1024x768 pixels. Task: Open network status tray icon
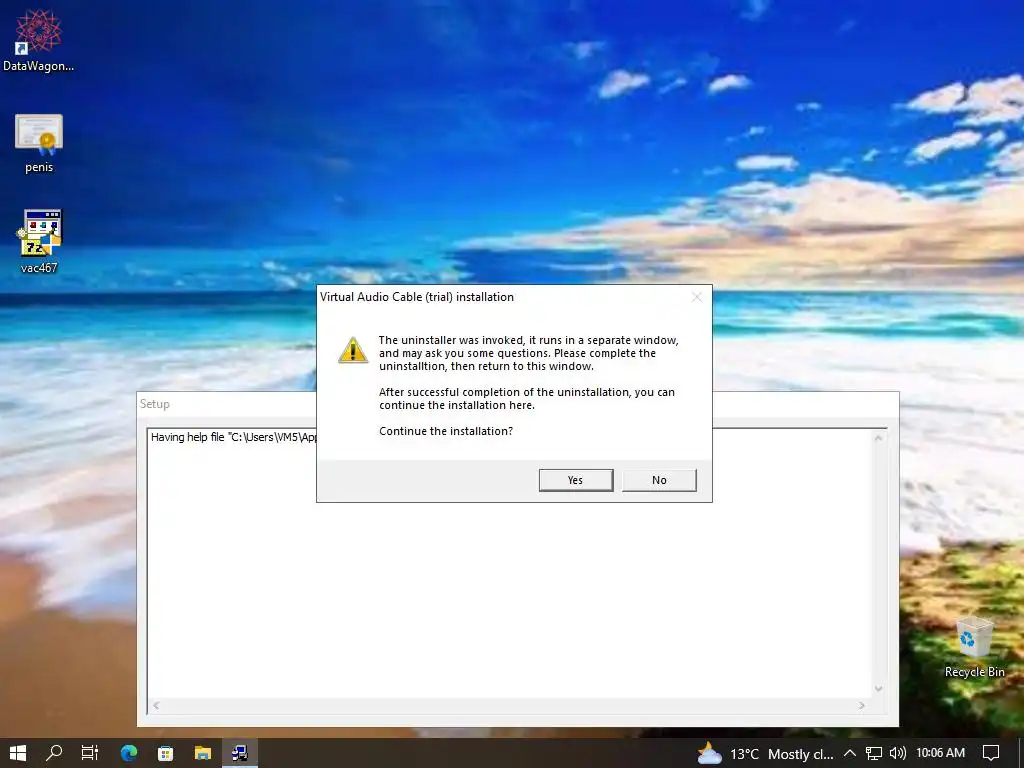(873, 754)
